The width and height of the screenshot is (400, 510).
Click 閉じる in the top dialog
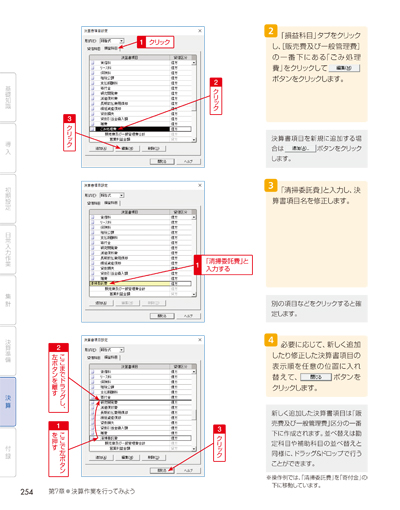point(162,161)
